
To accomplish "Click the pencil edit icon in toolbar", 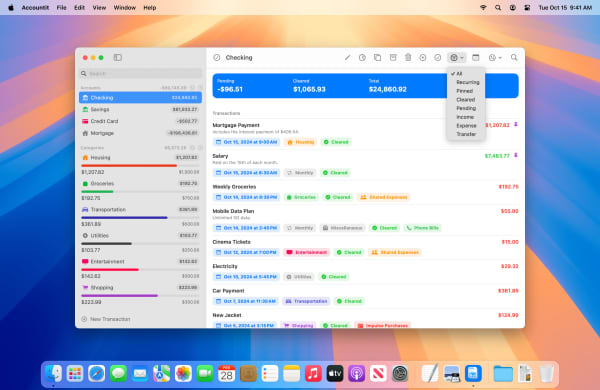I will point(347,57).
